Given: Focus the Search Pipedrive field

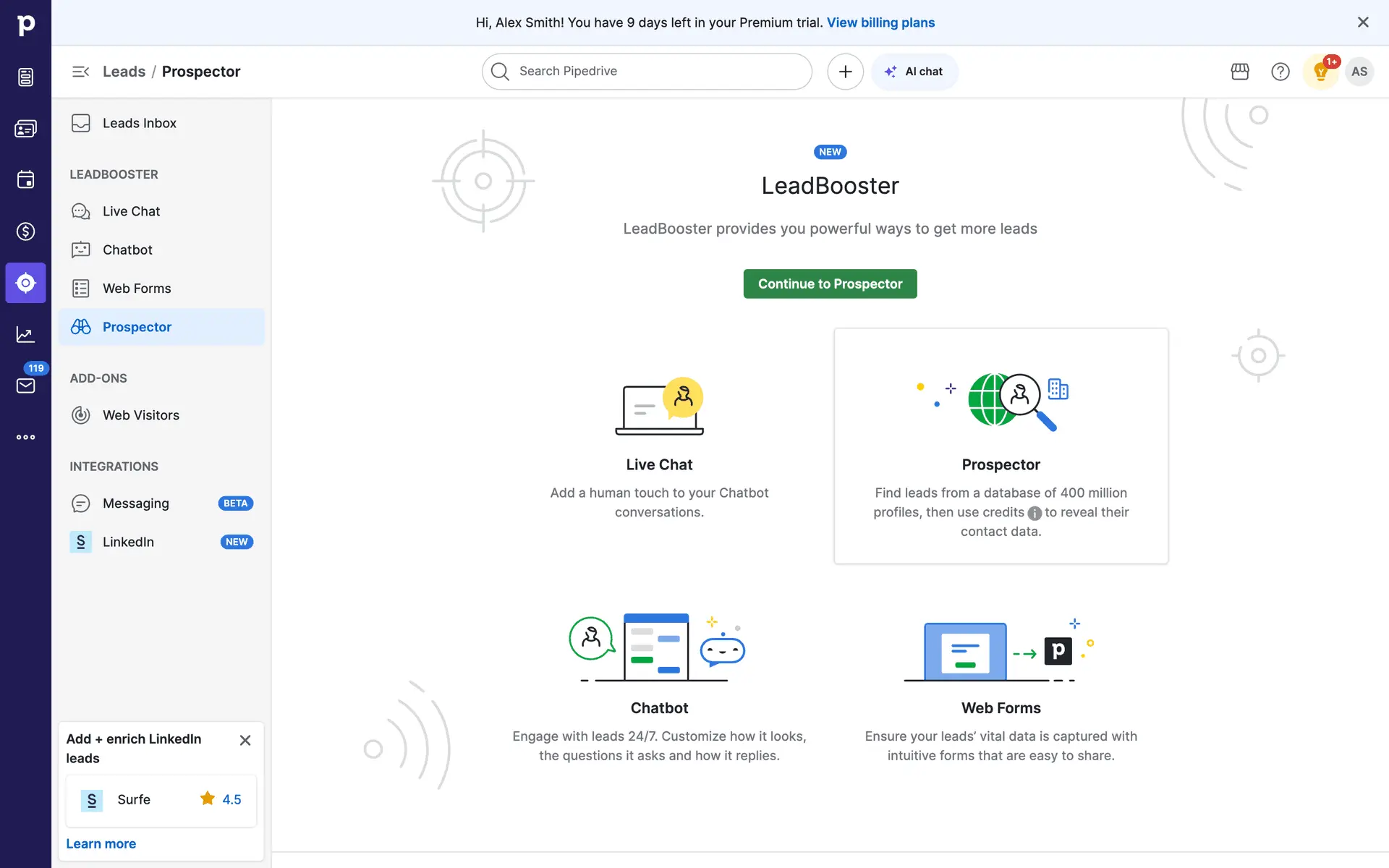Looking at the screenshot, I should [647, 72].
